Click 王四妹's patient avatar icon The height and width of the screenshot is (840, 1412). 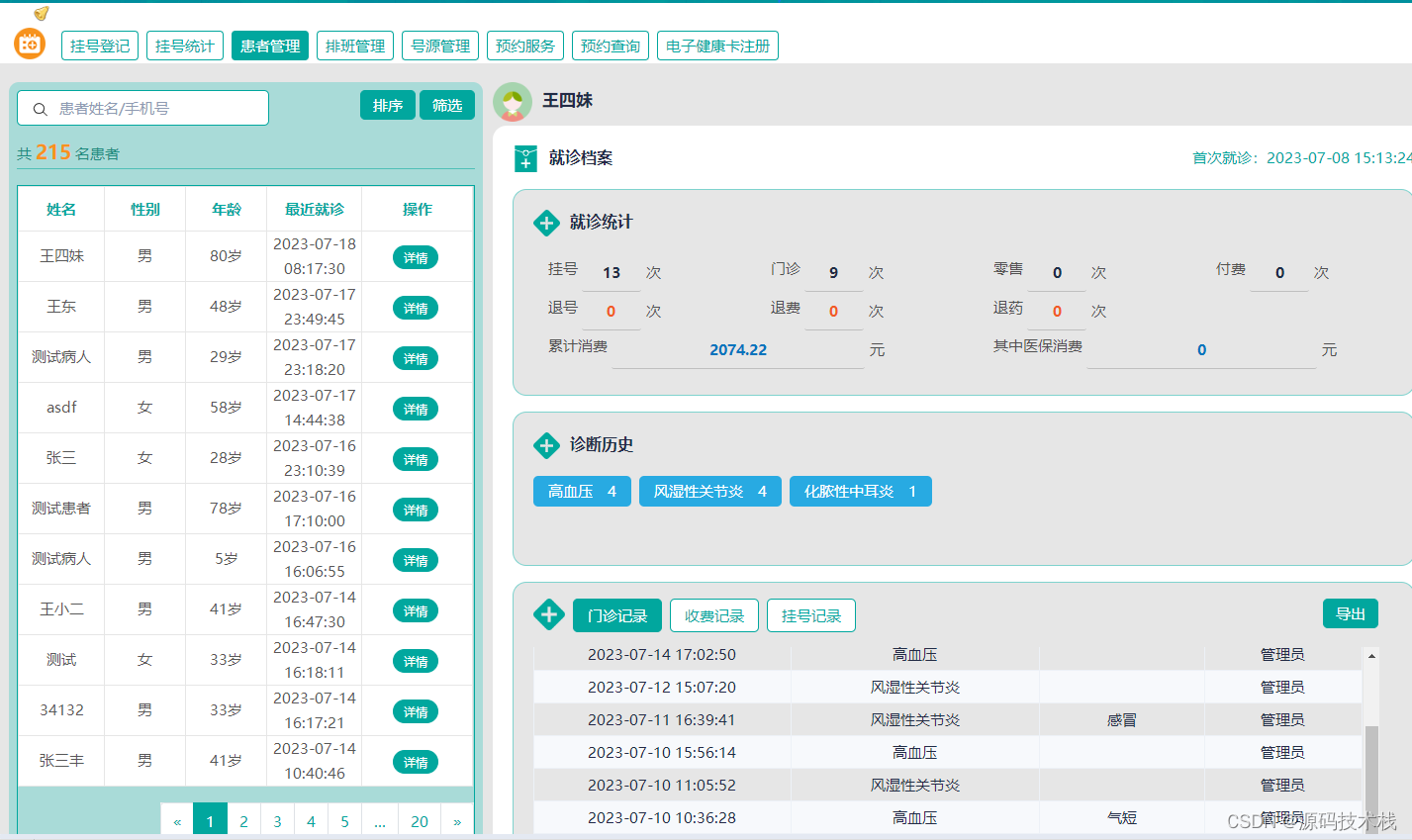pyautogui.click(x=513, y=101)
